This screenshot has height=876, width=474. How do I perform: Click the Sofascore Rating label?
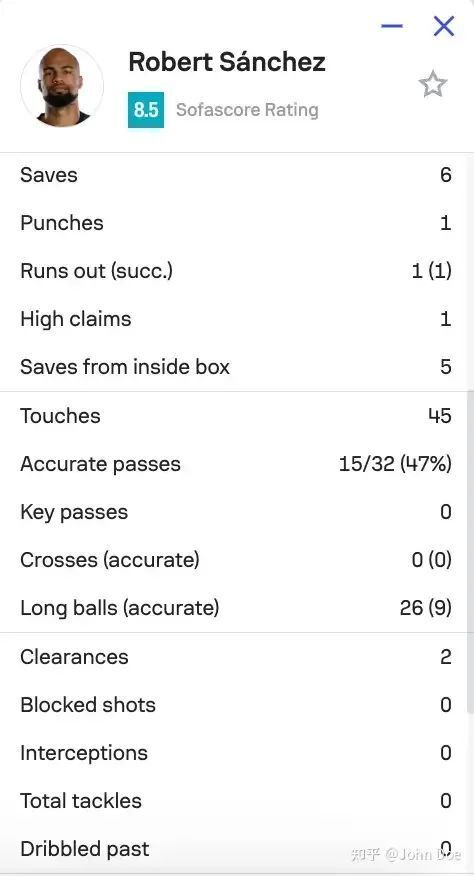247,110
